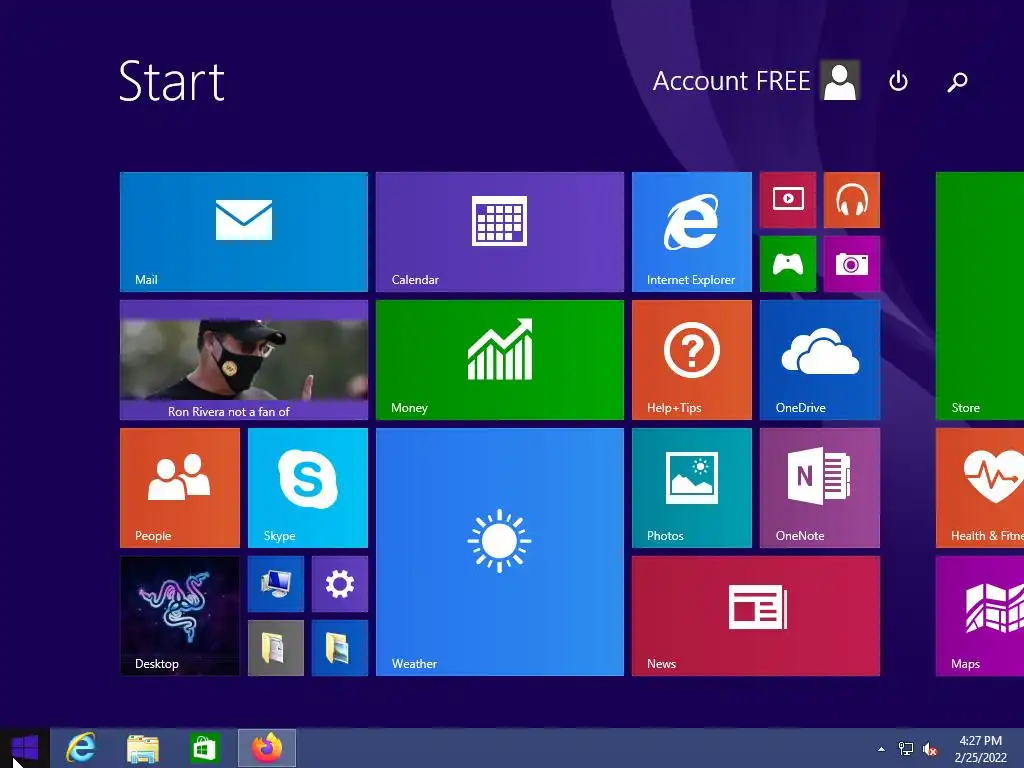Open the Help+Tips tile

[x=692, y=360]
